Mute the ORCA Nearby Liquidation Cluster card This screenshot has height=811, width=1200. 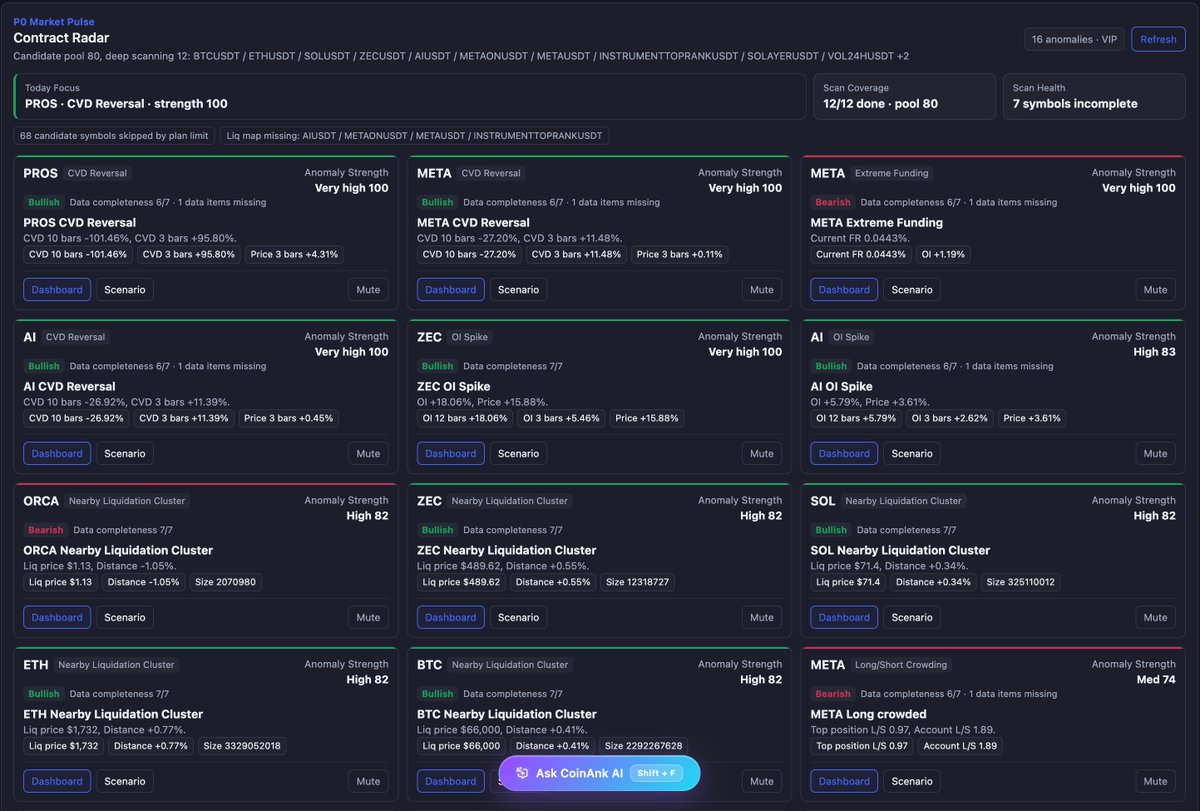click(x=368, y=617)
